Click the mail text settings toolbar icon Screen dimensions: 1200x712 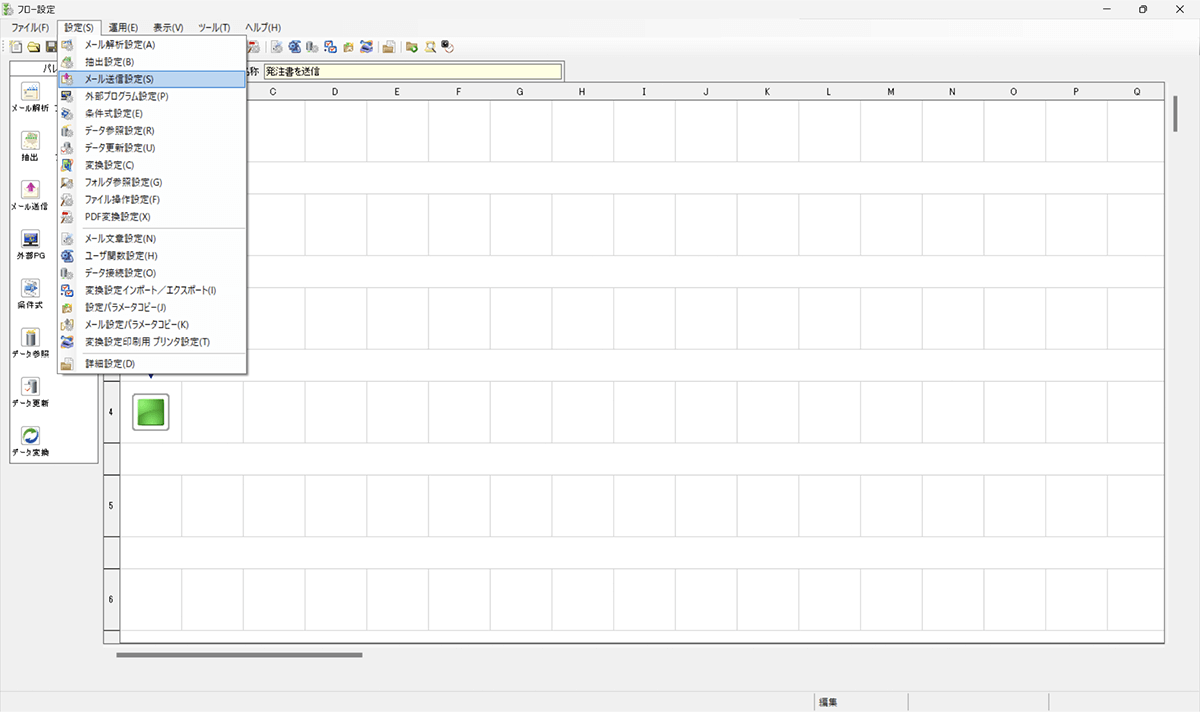coord(277,46)
